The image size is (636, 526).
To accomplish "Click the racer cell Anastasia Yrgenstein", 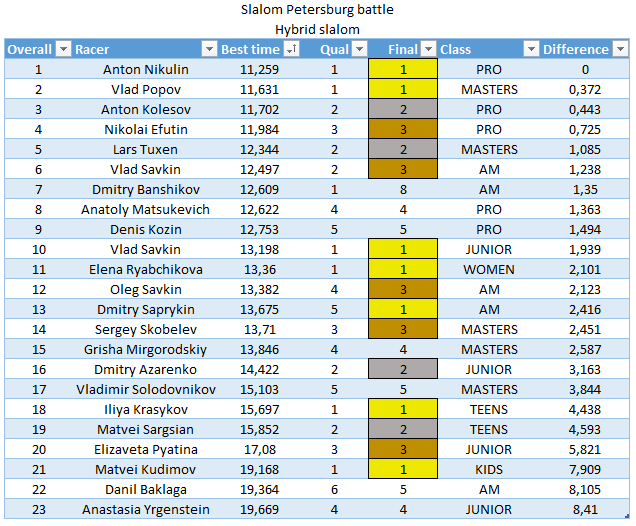I will click(146, 510).
